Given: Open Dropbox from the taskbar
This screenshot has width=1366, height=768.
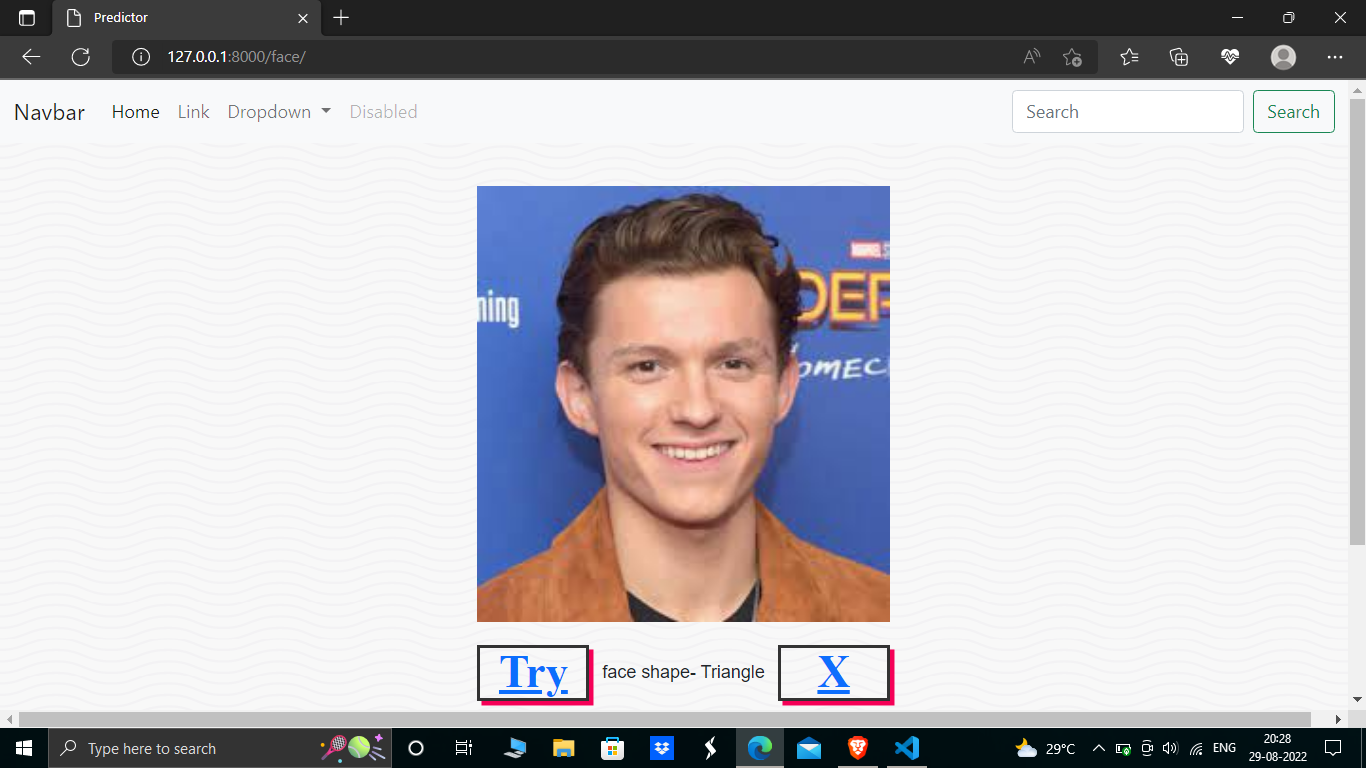Looking at the screenshot, I should pos(661,748).
